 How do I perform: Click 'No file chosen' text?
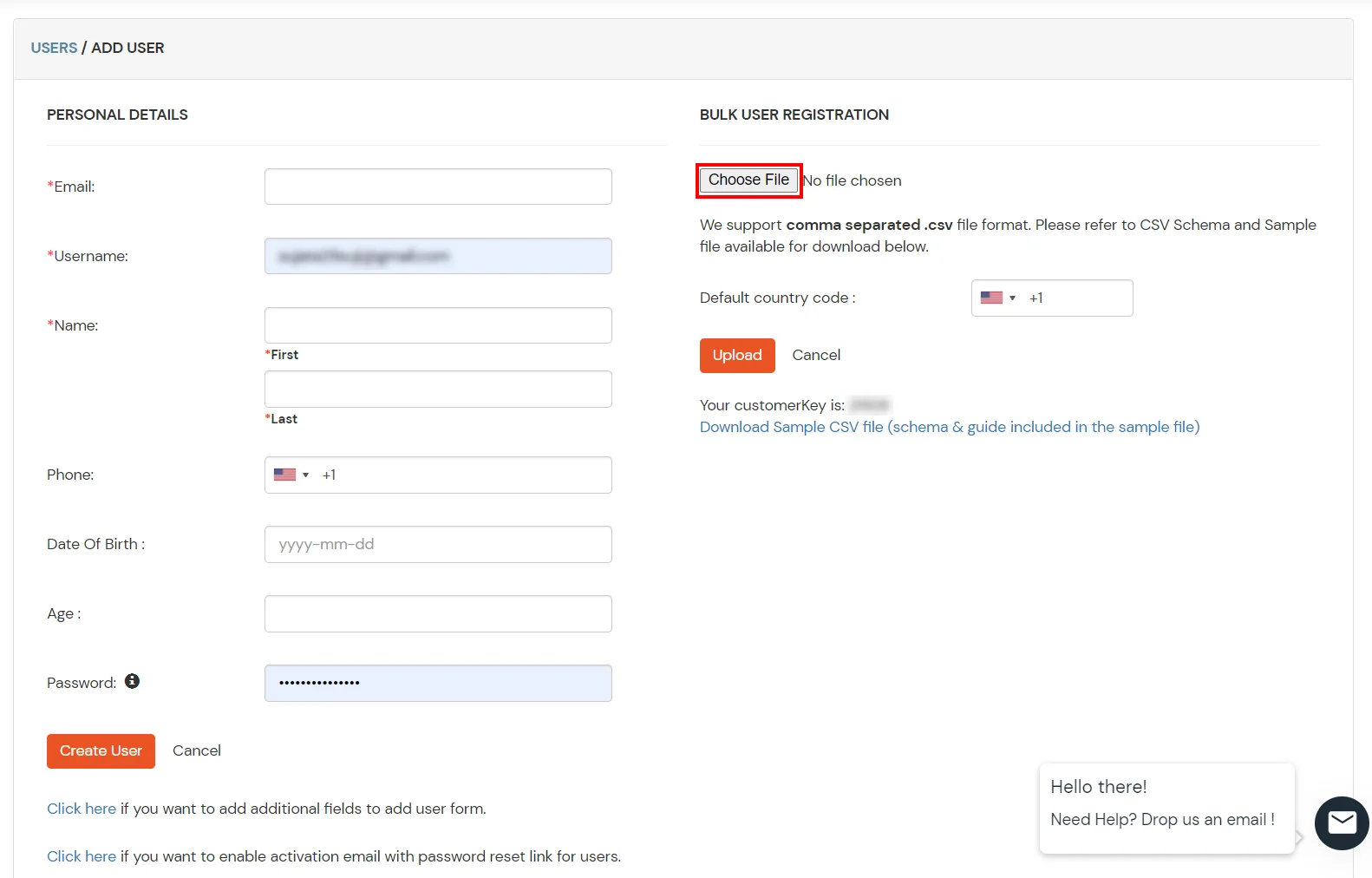(x=852, y=180)
